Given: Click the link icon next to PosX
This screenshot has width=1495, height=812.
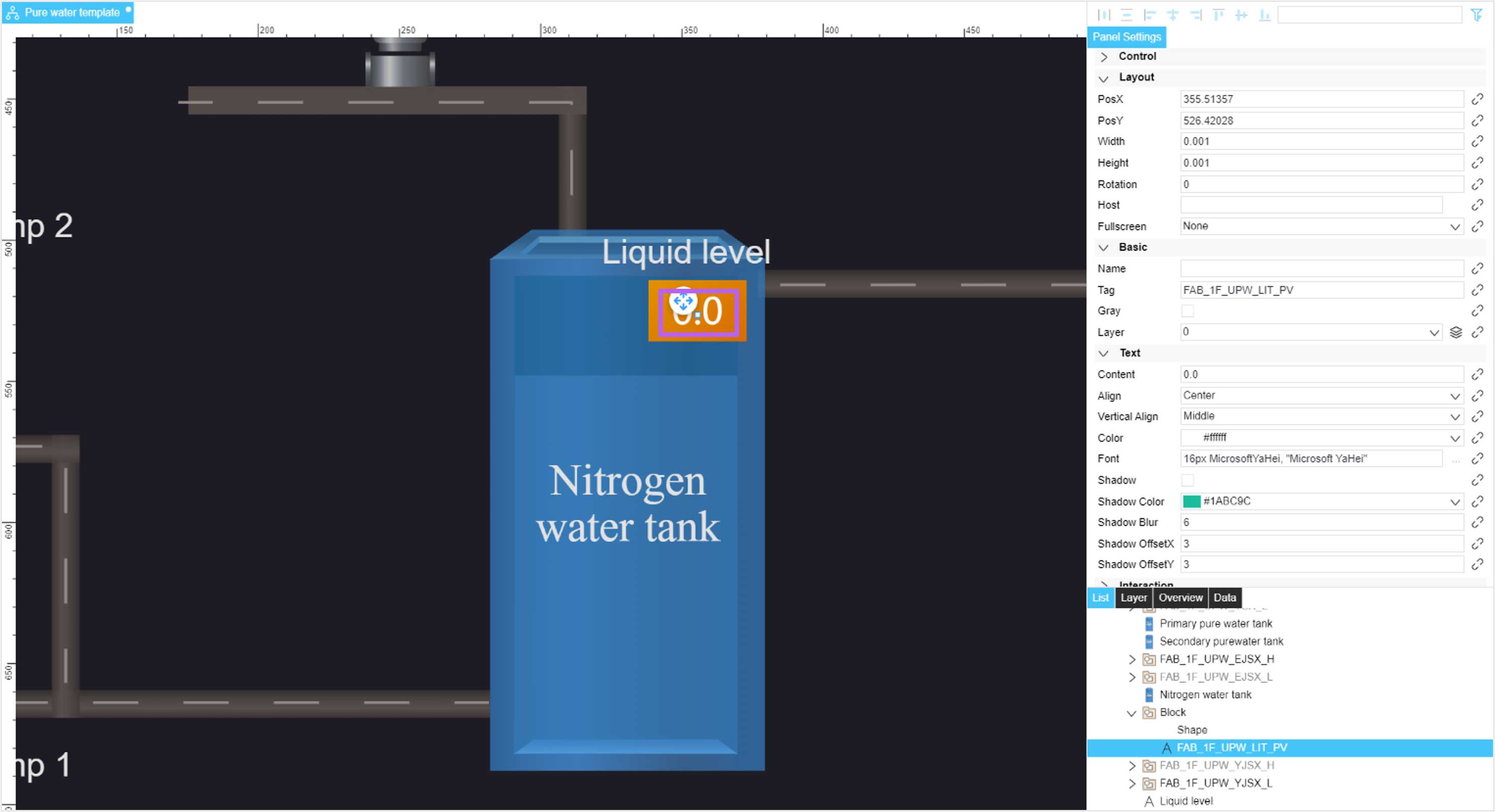Looking at the screenshot, I should [1477, 99].
